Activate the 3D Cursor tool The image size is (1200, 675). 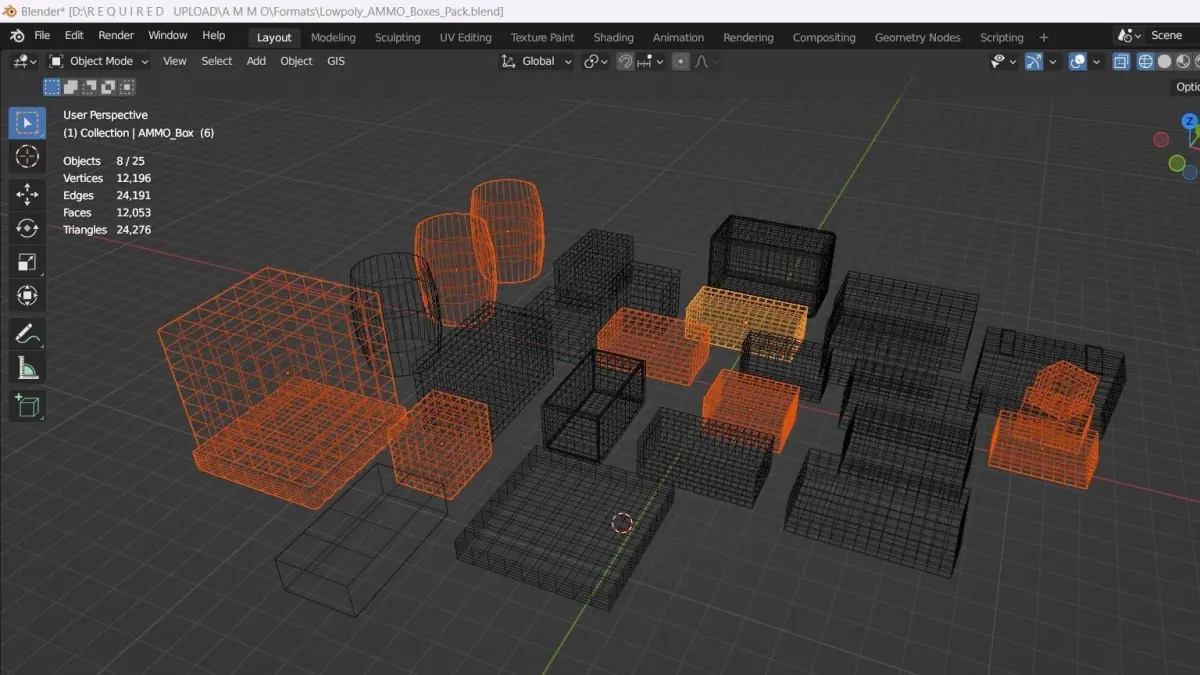click(27, 157)
